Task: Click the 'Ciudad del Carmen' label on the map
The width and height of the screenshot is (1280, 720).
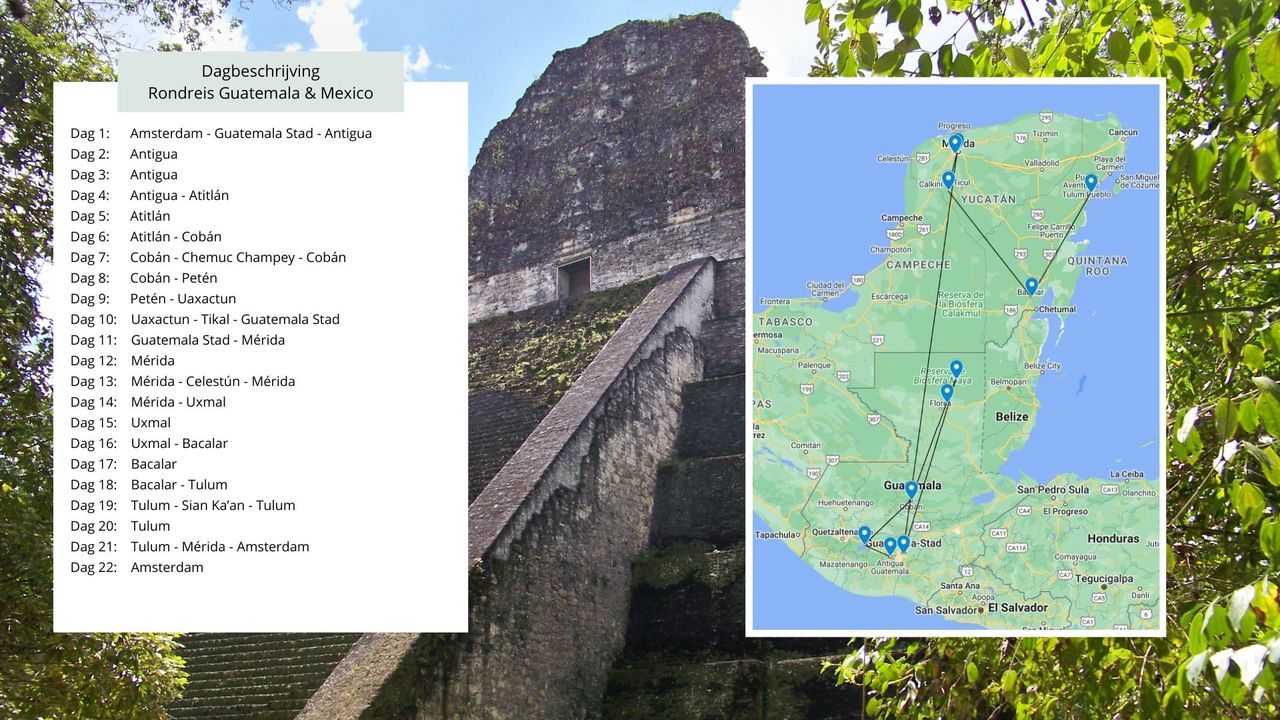Action: tap(825, 290)
